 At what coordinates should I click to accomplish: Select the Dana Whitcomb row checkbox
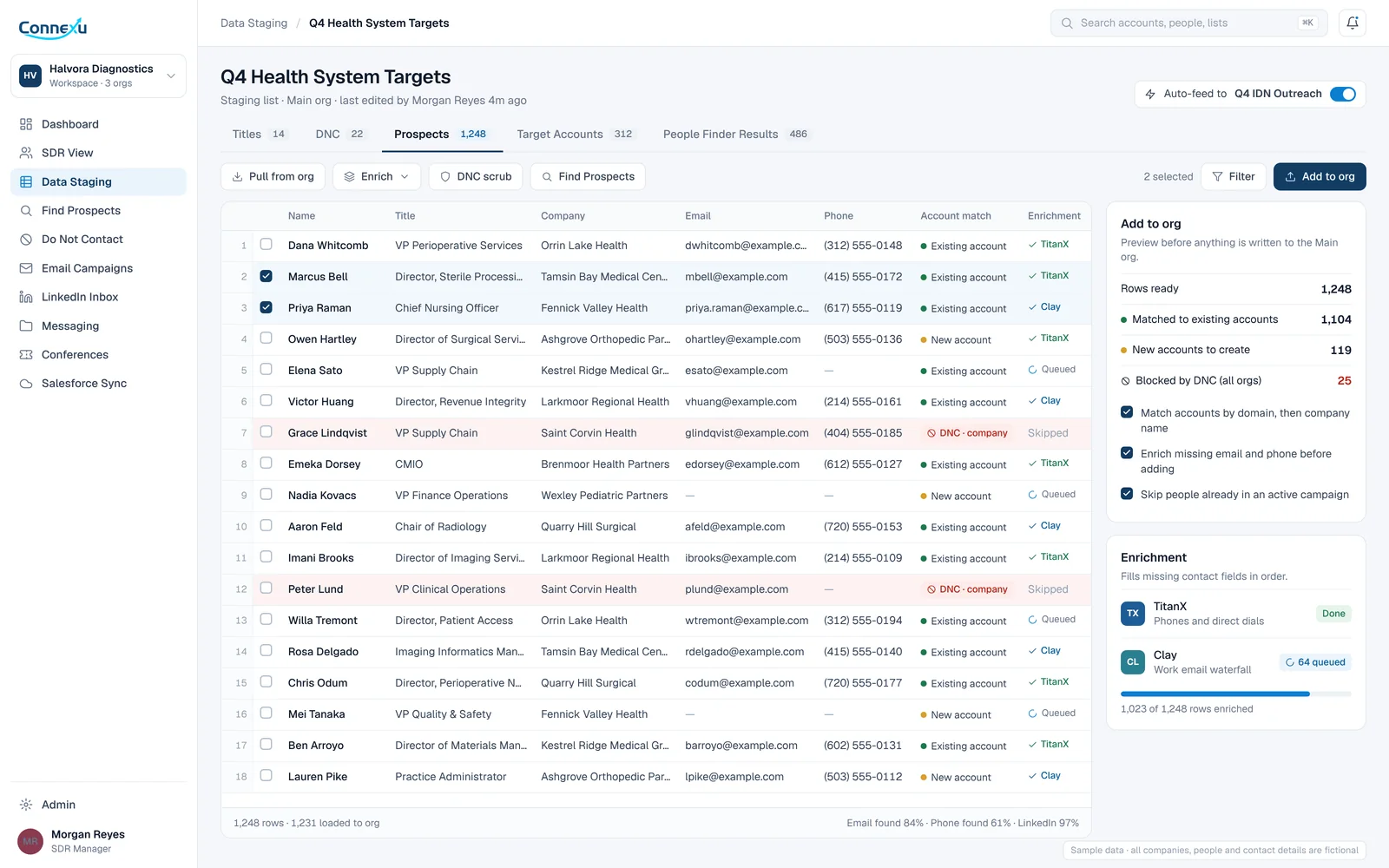tap(267, 245)
